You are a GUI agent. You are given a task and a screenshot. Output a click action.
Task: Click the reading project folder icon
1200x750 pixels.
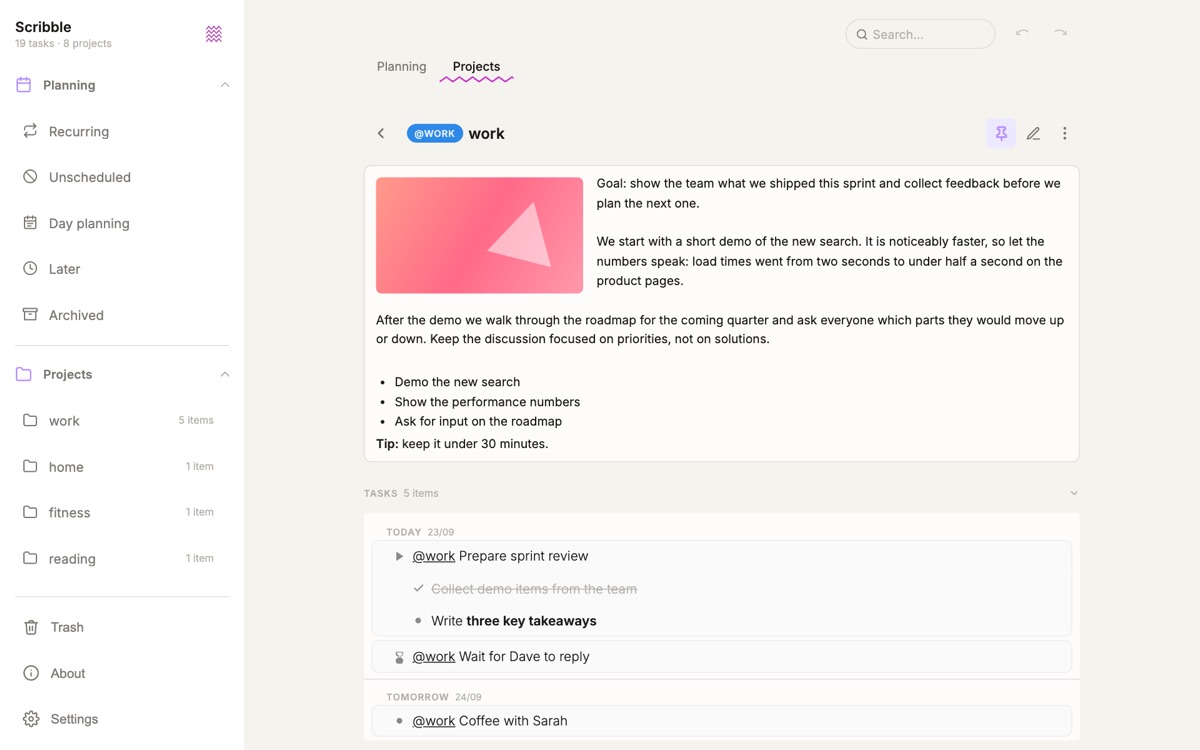pyautogui.click(x=30, y=558)
